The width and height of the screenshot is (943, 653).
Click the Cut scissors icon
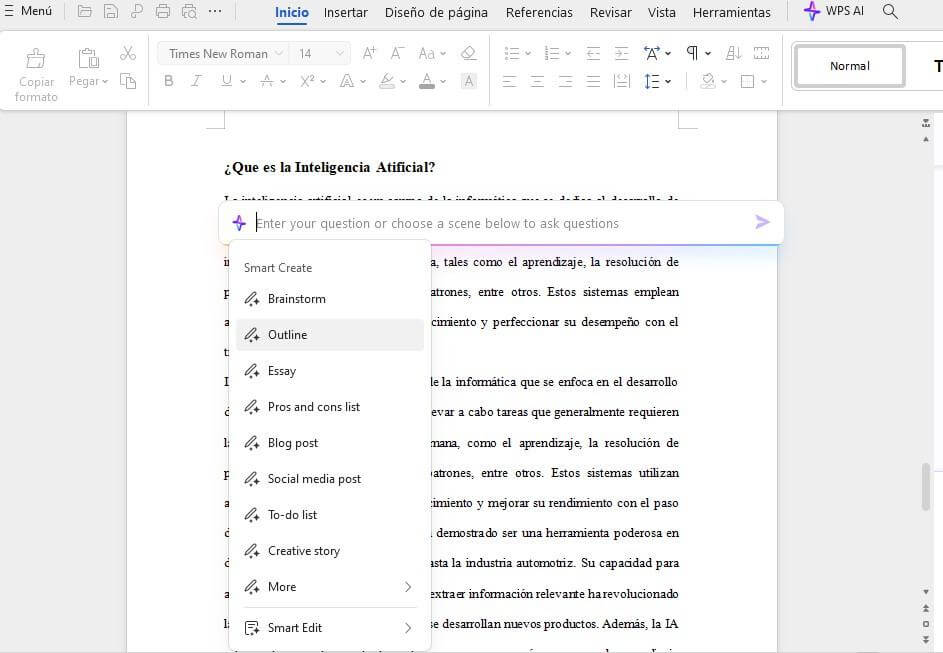[128, 53]
